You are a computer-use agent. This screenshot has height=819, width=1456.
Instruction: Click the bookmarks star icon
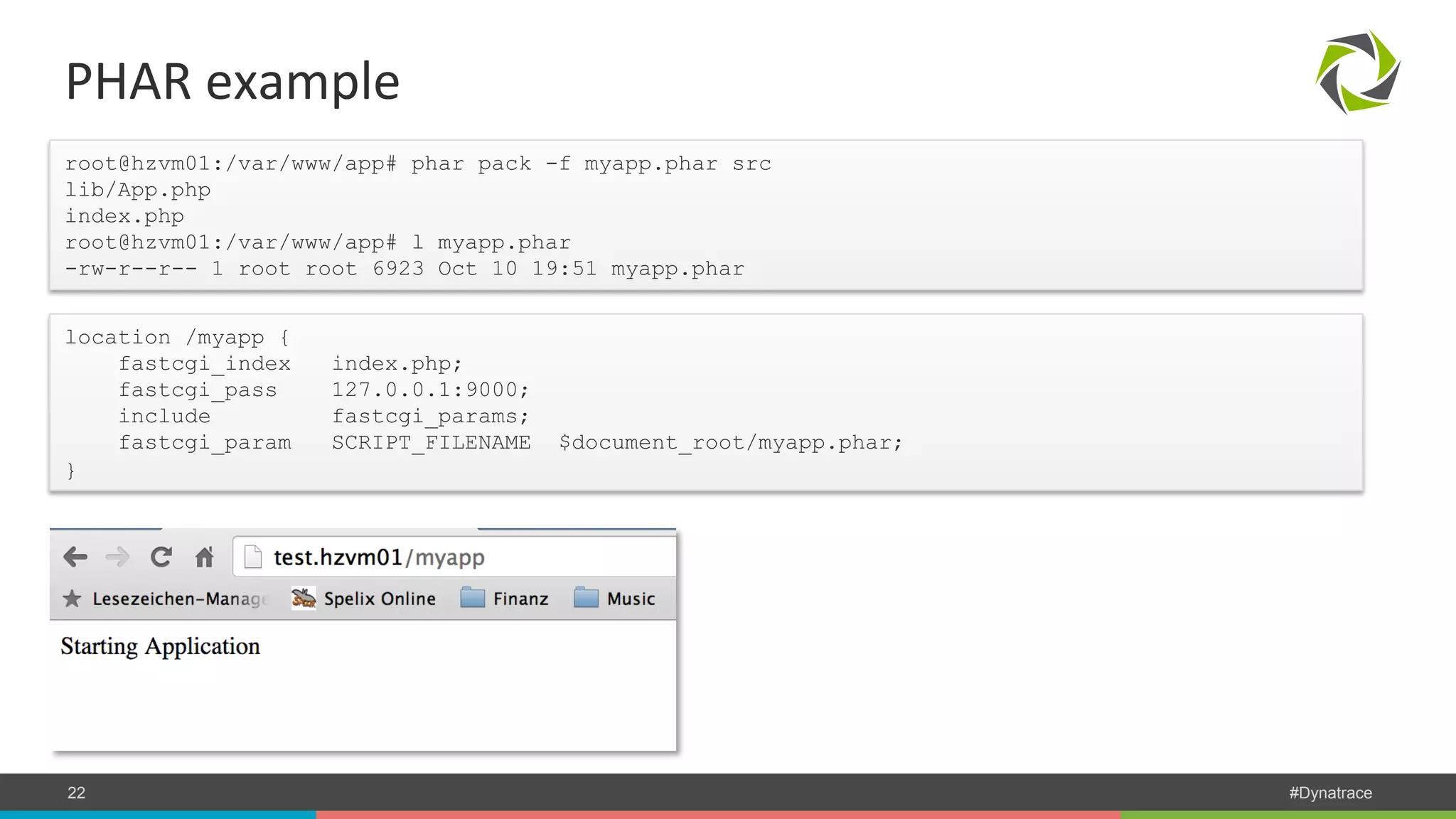72,599
